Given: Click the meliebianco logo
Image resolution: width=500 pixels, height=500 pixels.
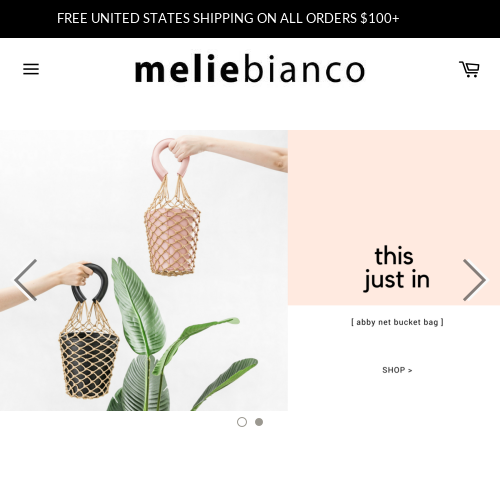Looking at the screenshot, I should click(250, 69).
